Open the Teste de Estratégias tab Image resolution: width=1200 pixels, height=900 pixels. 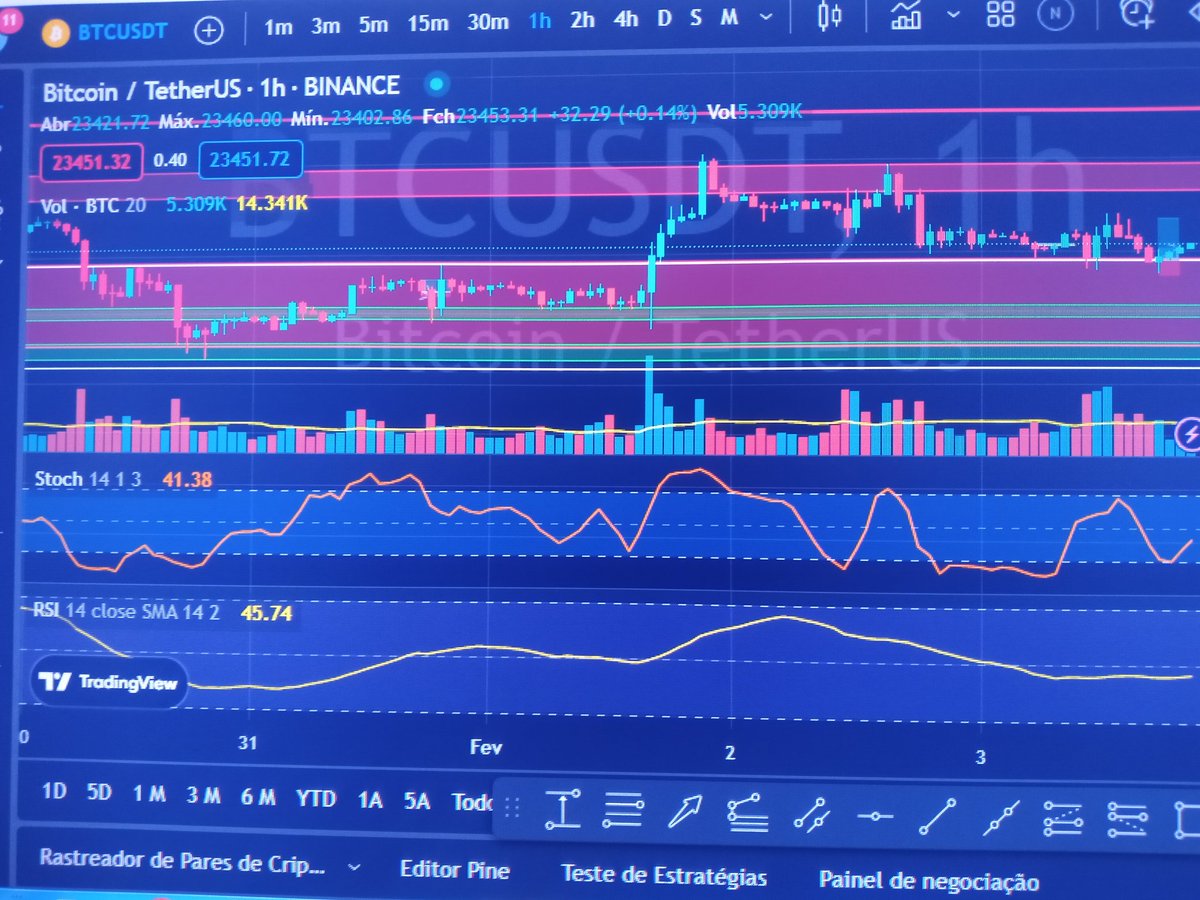664,876
